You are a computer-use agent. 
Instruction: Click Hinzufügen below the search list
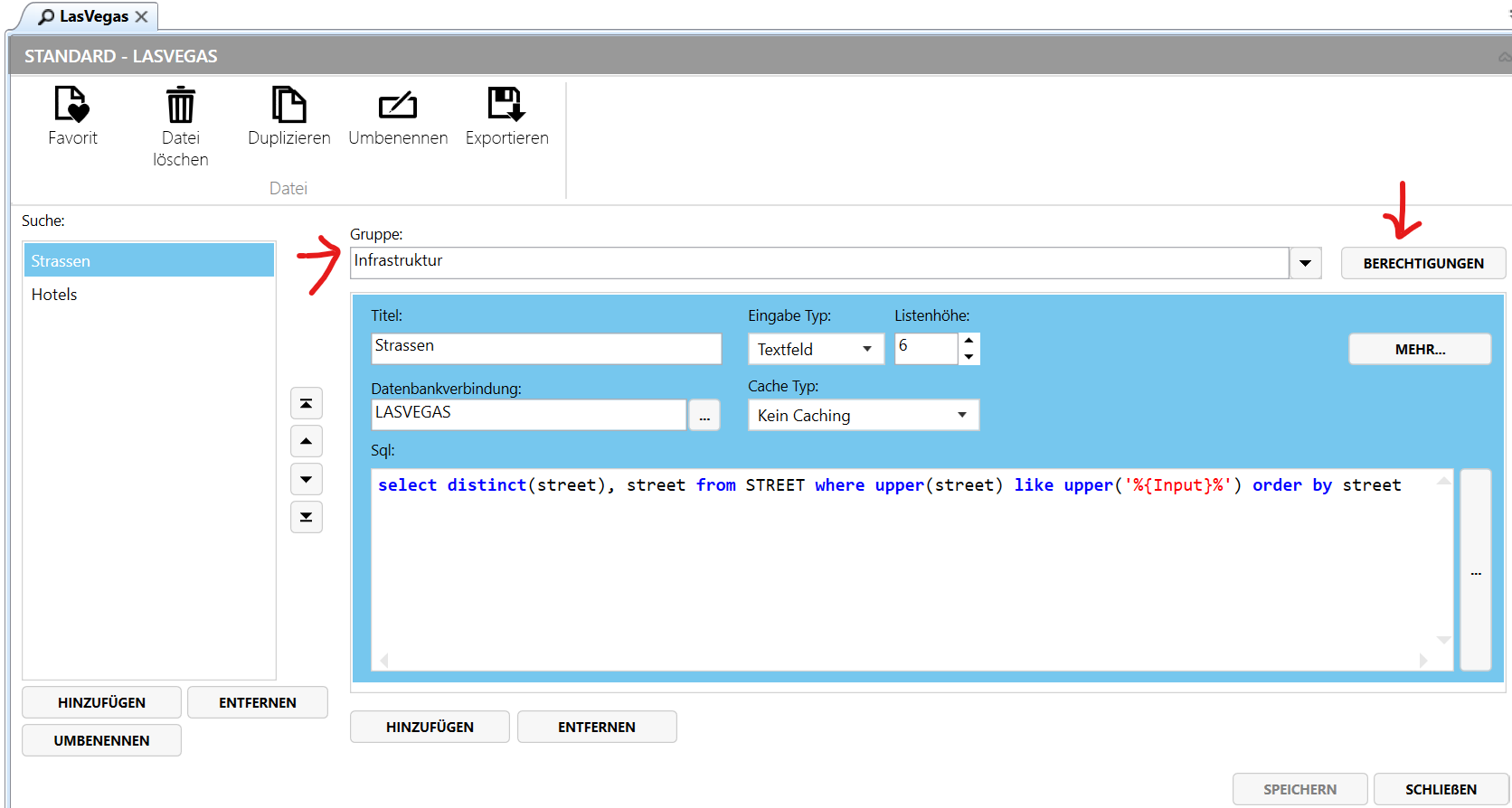pos(101,702)
